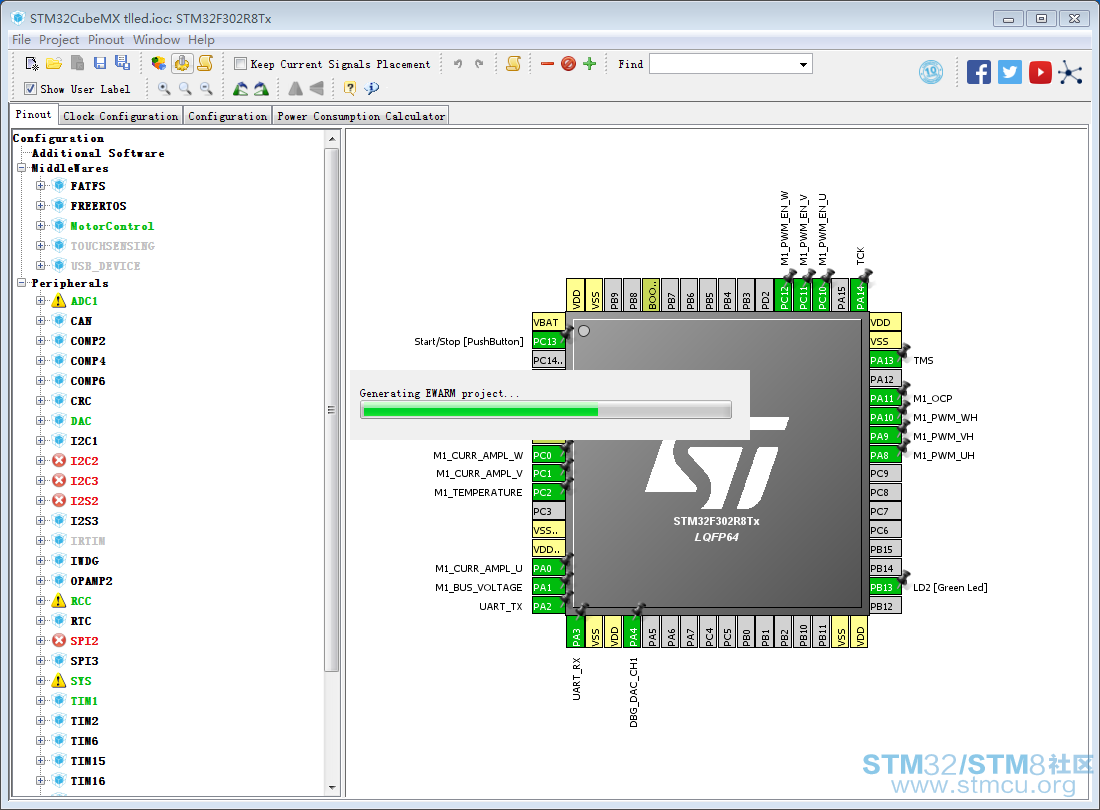Screen dimensions: 1100x810
Task: Click the gear Generate Code icon
Action: click(x=182, y=64)
